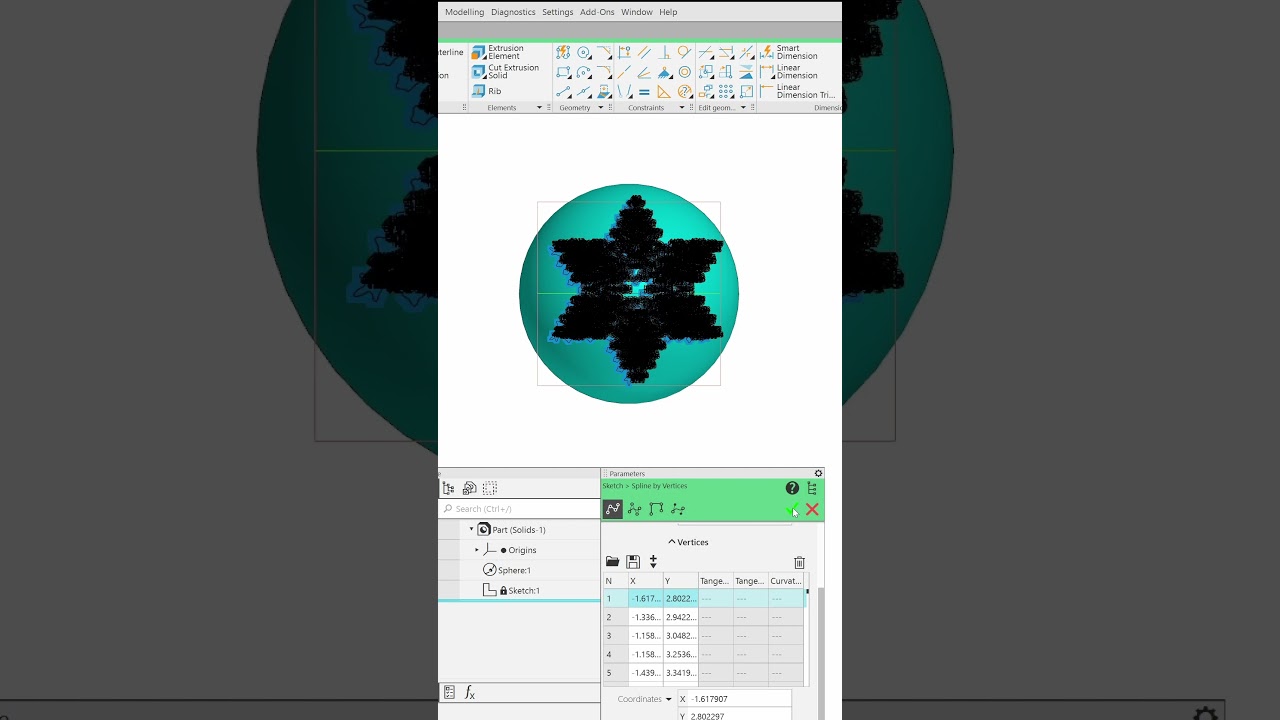The width and height of the screenshot is (1280, 720).
Task: Open the properties list icon beside fx
Action: tap(449, 693)
